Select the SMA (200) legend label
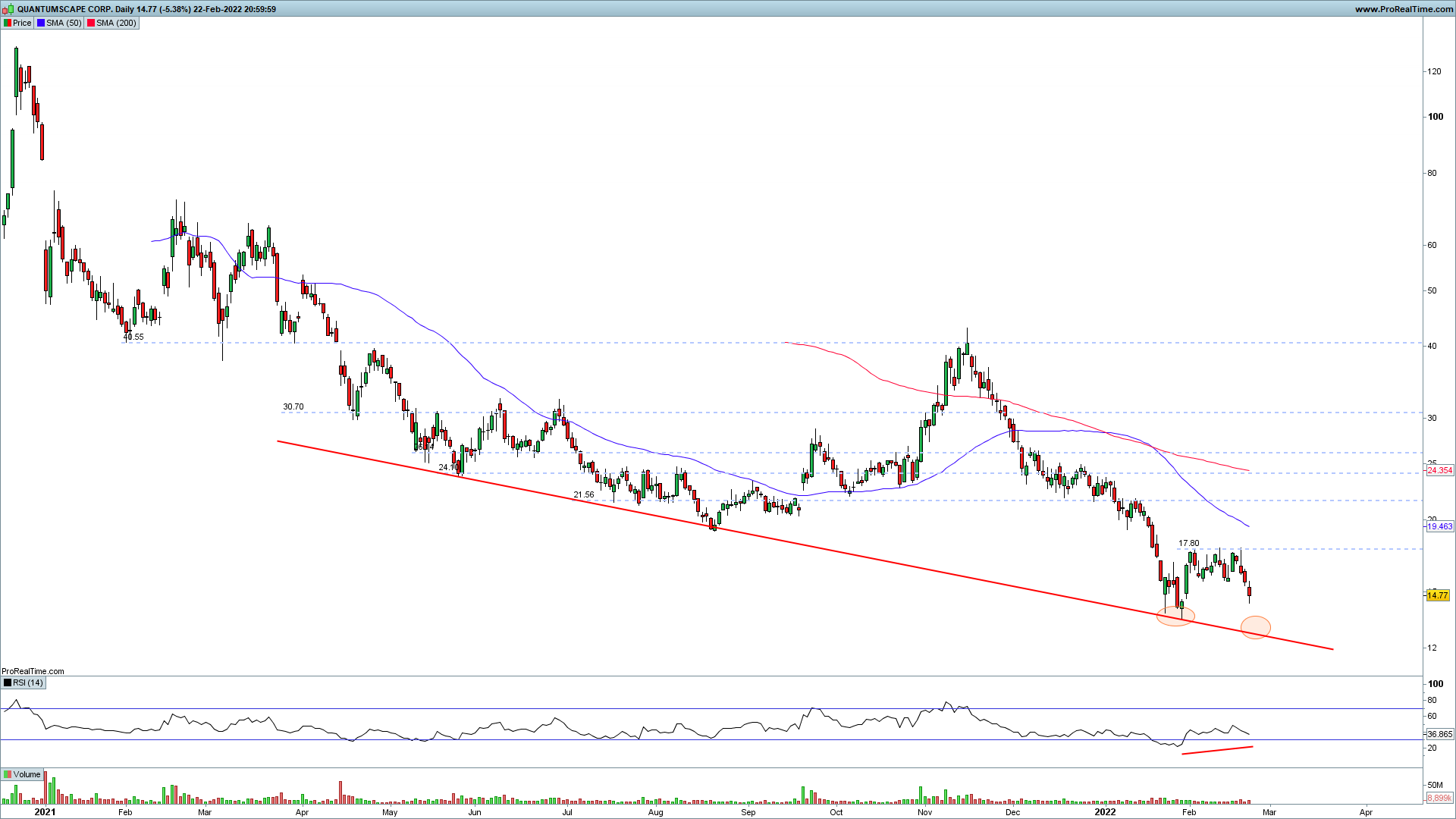 (116, 23)
